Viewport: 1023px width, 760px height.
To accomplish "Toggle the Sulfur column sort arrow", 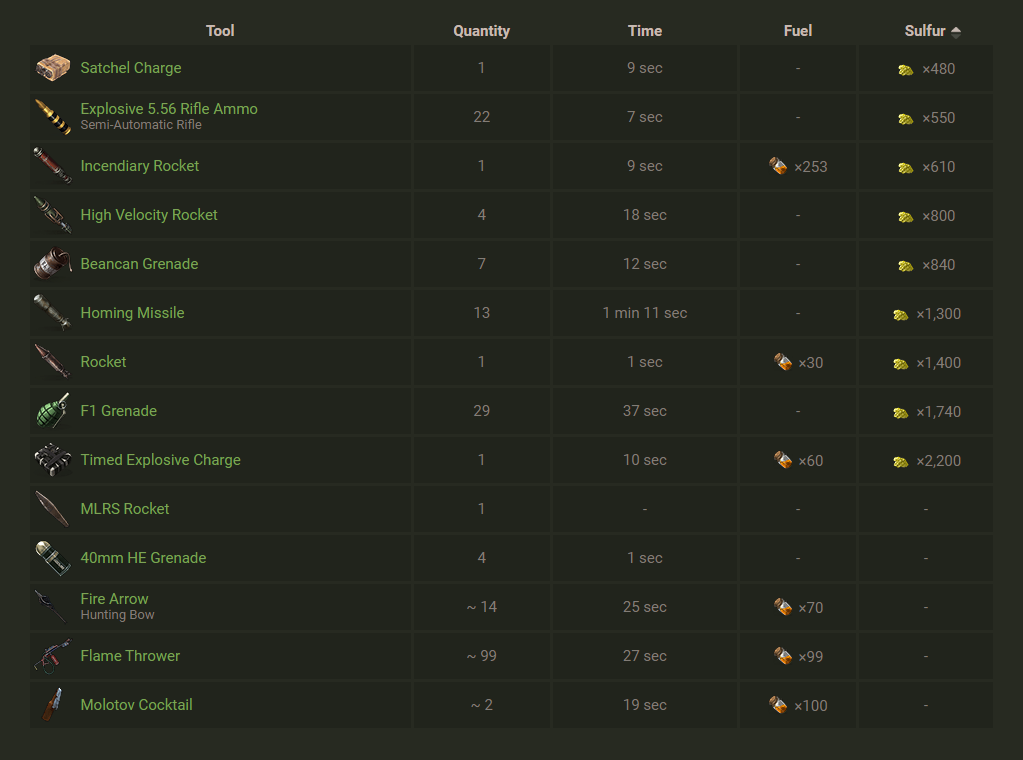I will pyautogui.click(x=956, y=32).
